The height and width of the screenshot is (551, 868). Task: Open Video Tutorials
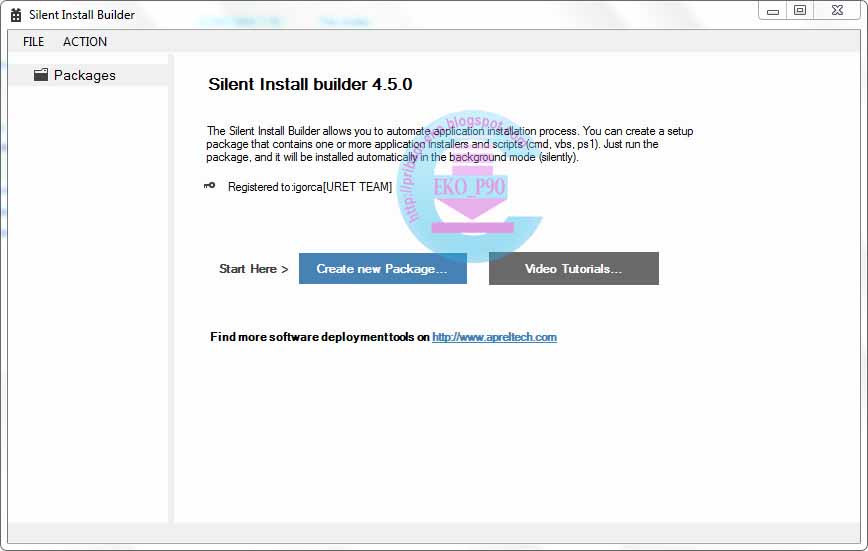pos(574,269)
